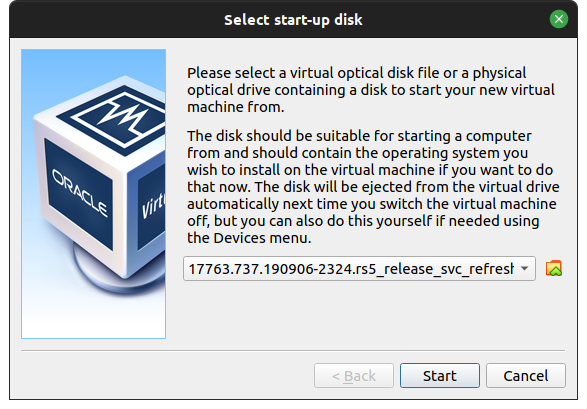Screen dimensions: 587x409
Task: Click the horizontal separator above the buttons
Action: coord(293,351)
